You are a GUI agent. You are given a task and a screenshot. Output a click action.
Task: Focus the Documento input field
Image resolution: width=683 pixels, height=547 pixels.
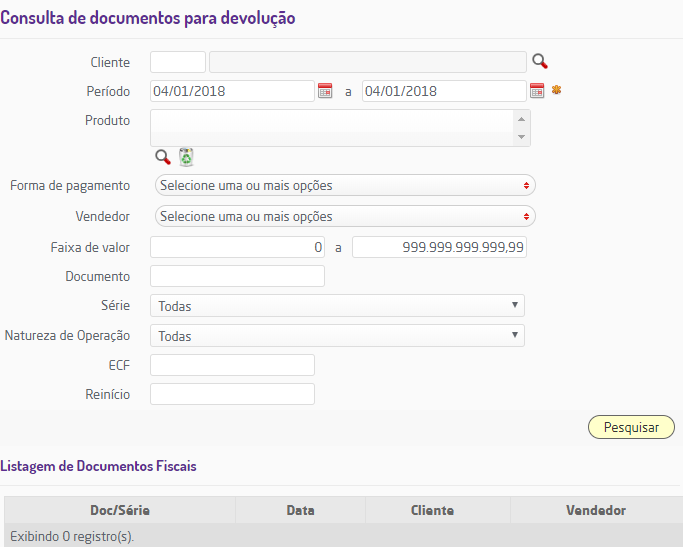pyautogui.click(x=237, y=276)
